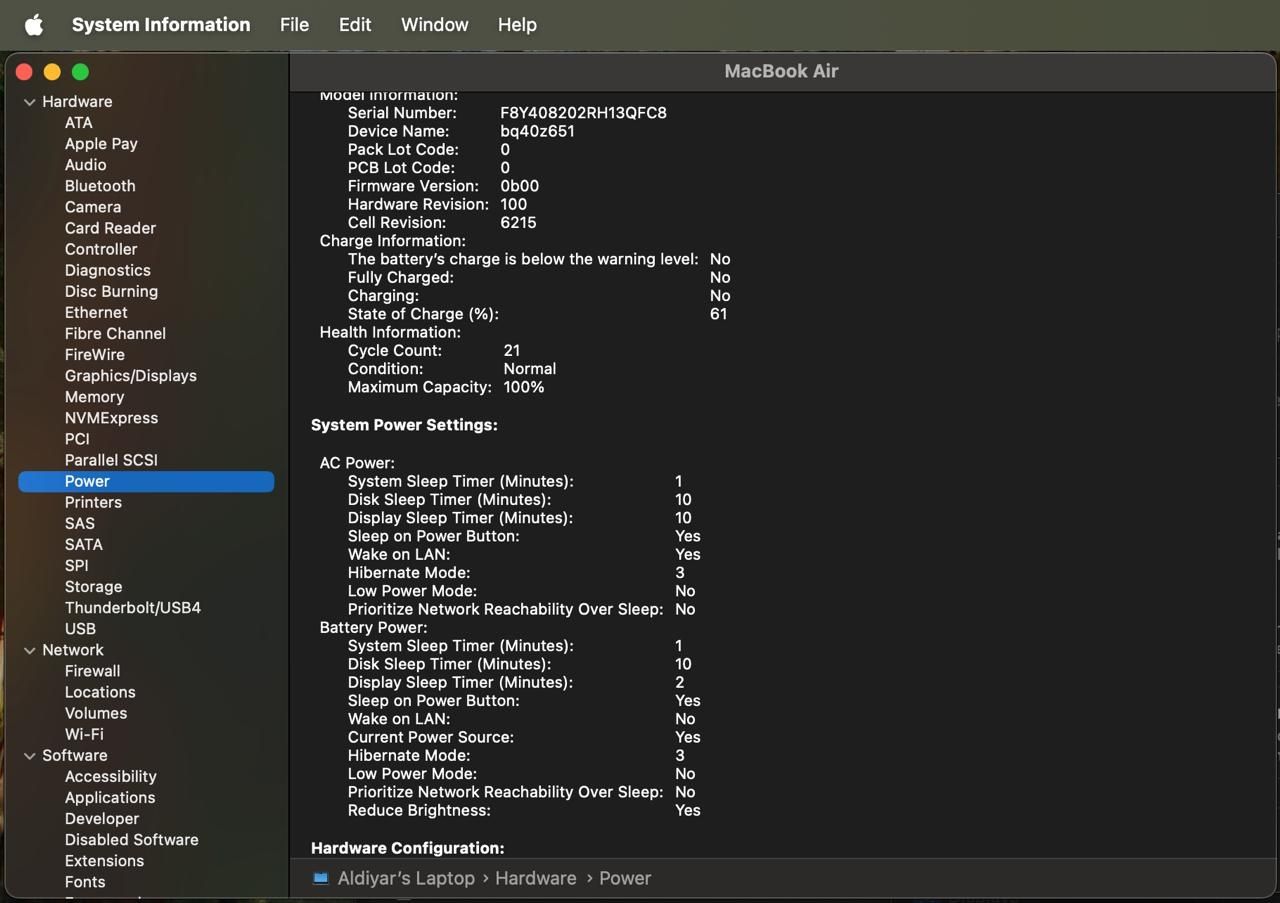Select NVMExpress in the sidebar

point(111,418)
